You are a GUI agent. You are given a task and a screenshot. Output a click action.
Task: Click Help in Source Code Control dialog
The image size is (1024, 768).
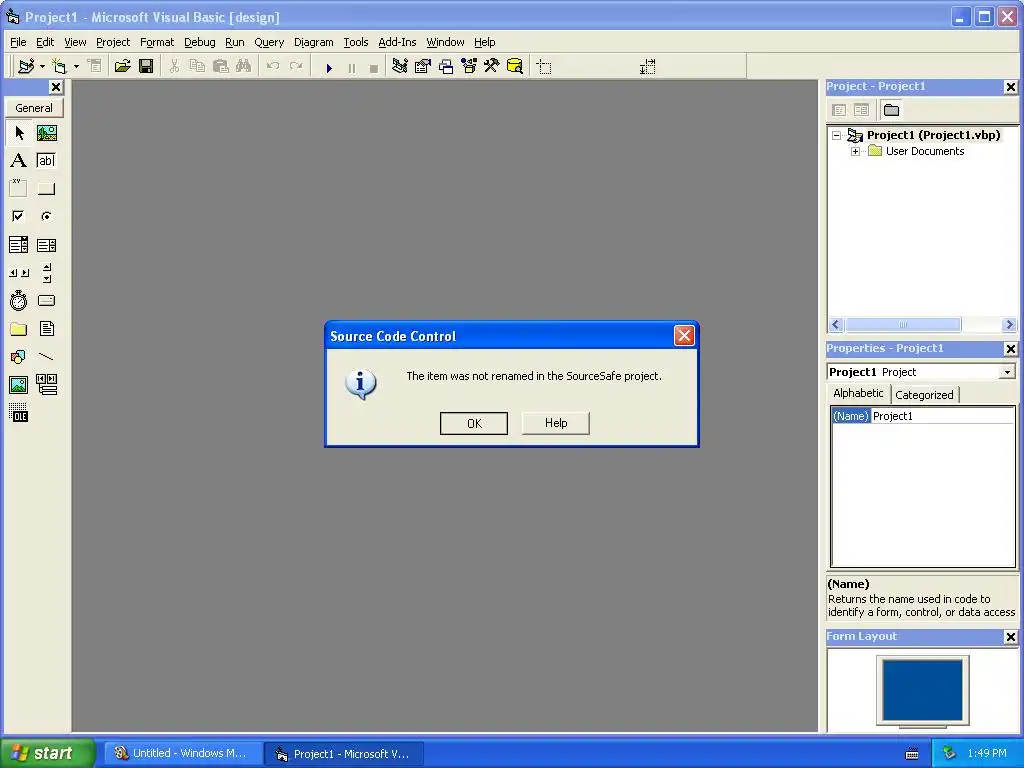556,423
